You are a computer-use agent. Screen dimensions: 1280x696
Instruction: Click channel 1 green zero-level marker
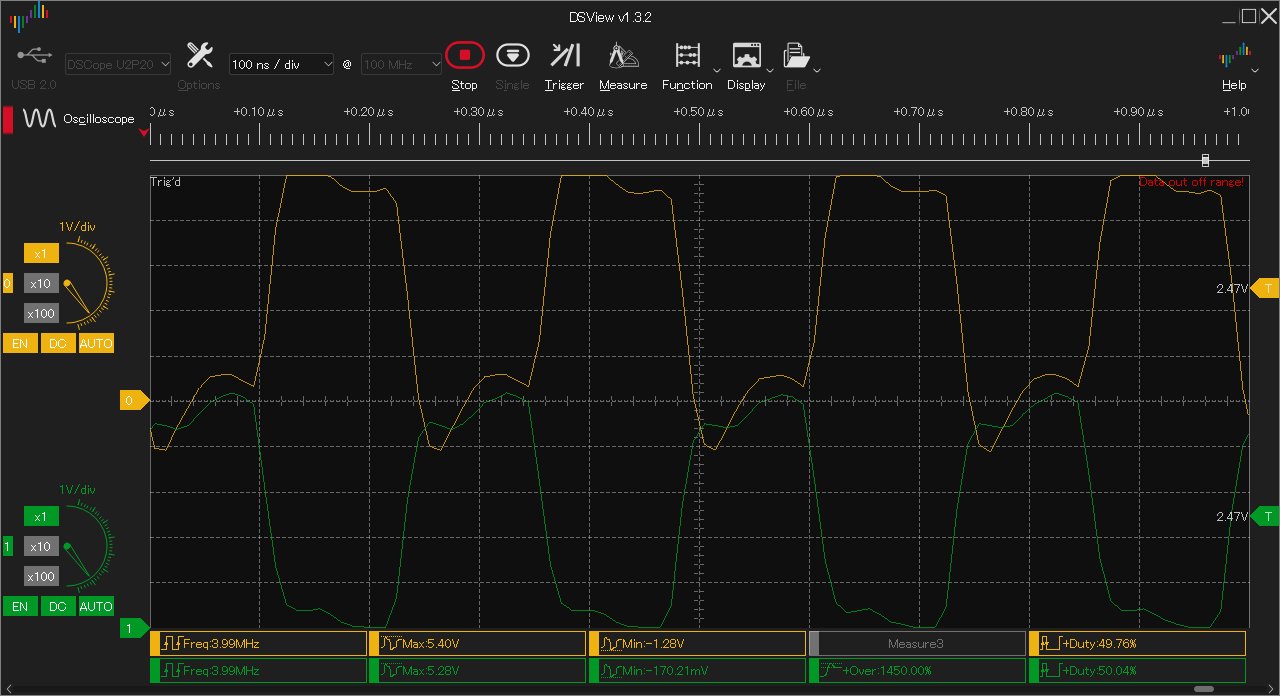tap(134, 628)
